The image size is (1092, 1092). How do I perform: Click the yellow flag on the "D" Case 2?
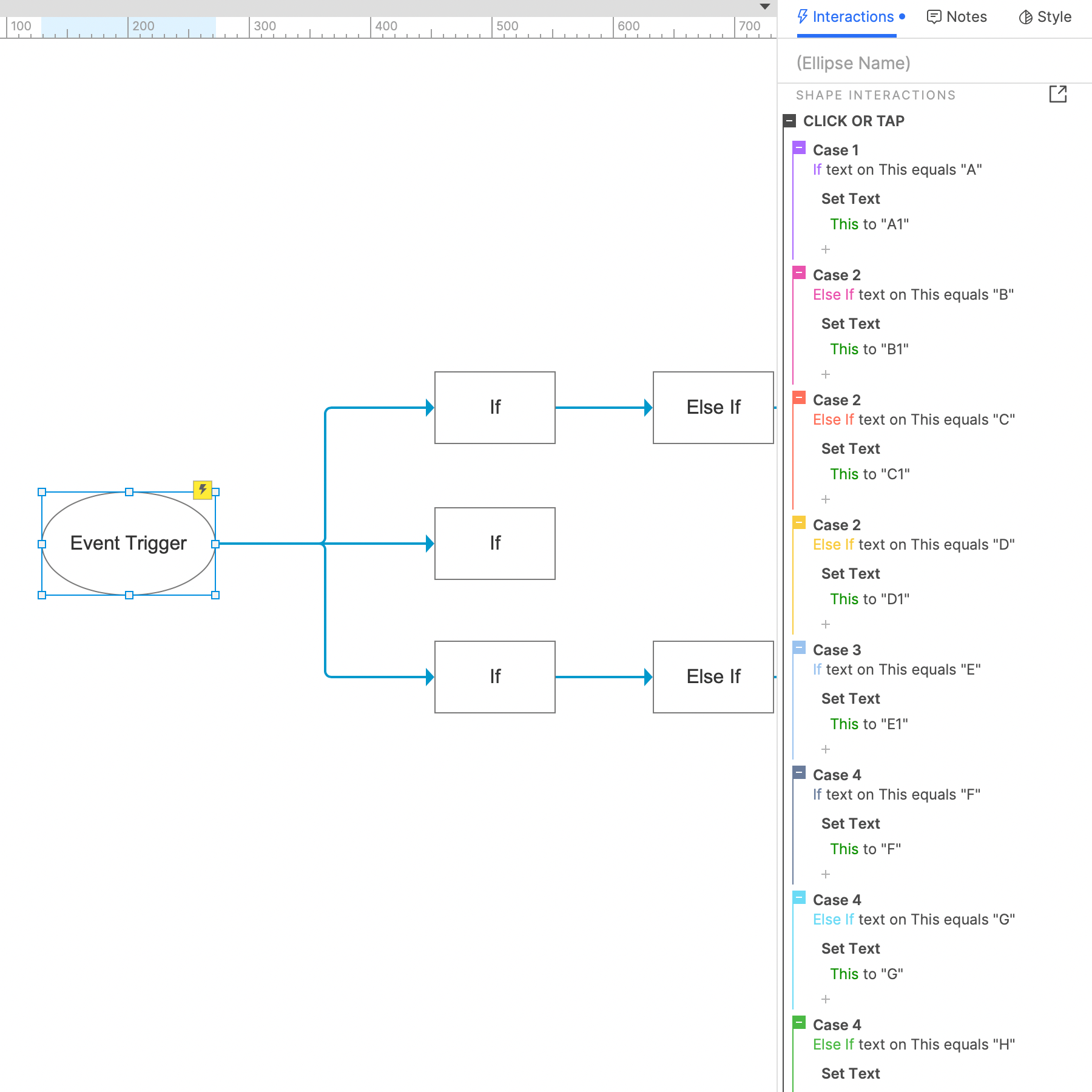tap(799, 522)
